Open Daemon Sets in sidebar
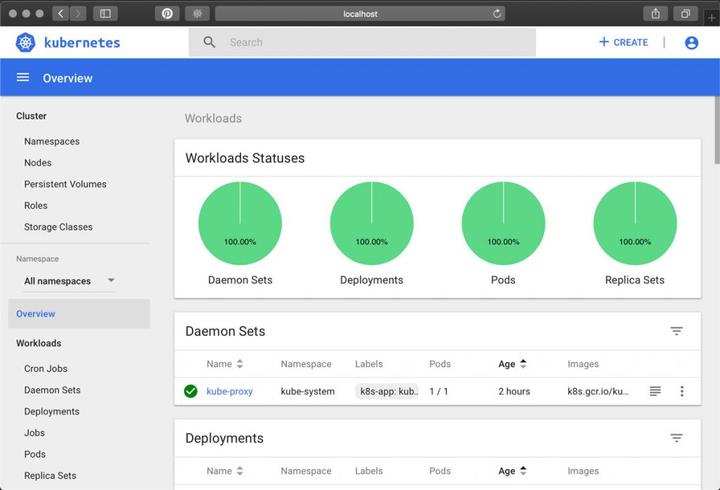Screen dimensions: 720x490 coord(52,390)
